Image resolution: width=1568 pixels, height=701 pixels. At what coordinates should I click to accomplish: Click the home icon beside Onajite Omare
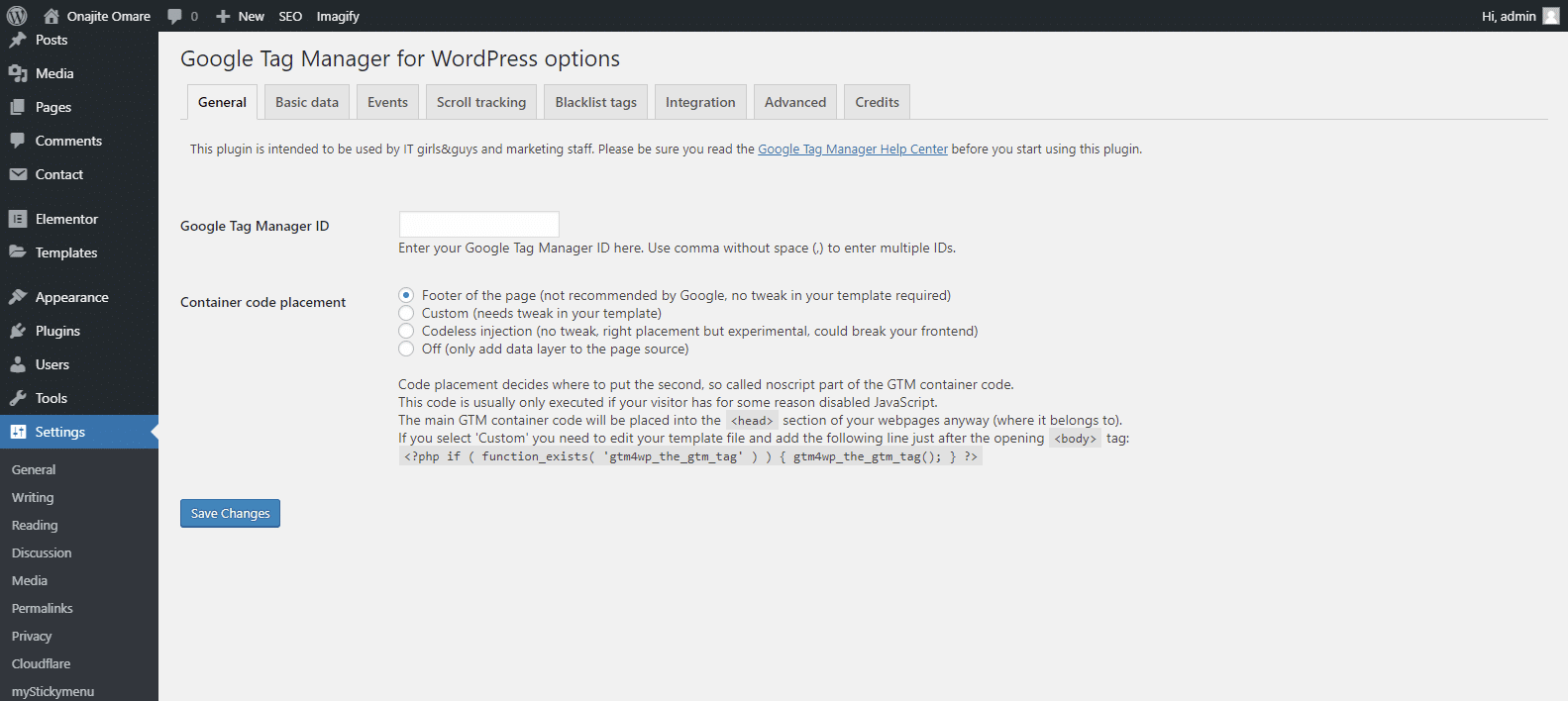pyautogui.click(x=52, y=16)
